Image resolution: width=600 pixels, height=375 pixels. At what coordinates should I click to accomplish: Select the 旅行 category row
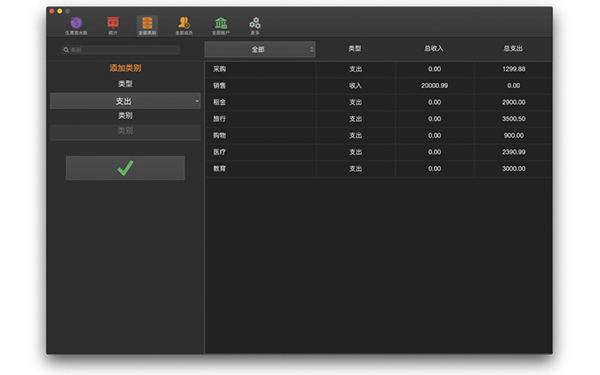(378, 119)
